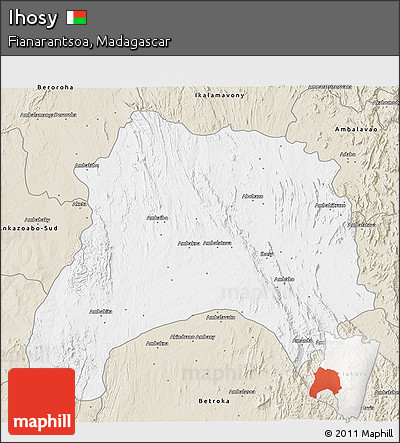
Task: Click the Ihosy title text
Action: pos(33,18)
